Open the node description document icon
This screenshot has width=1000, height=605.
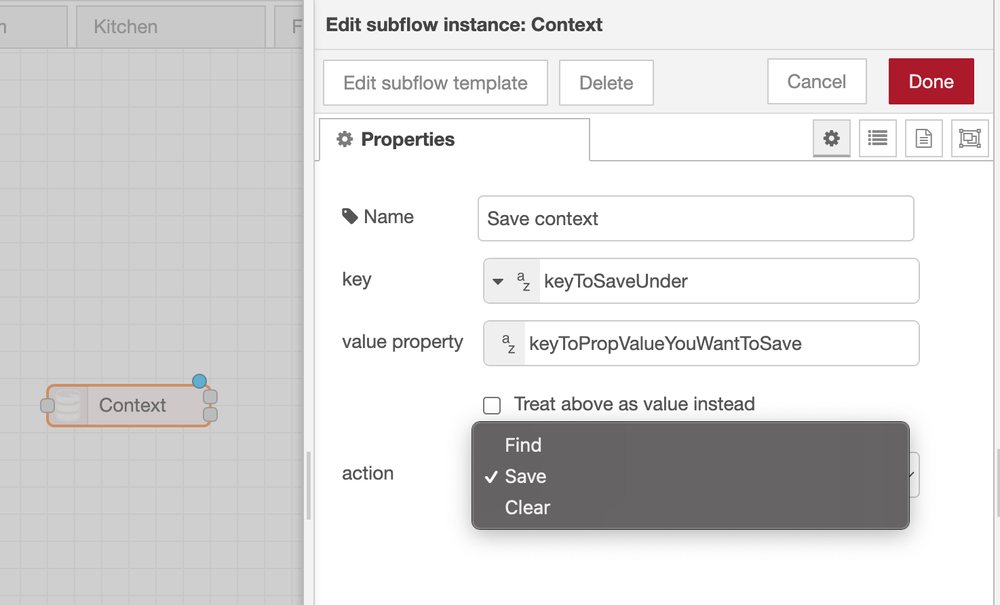pyautogui.click(x=923, y=138)
